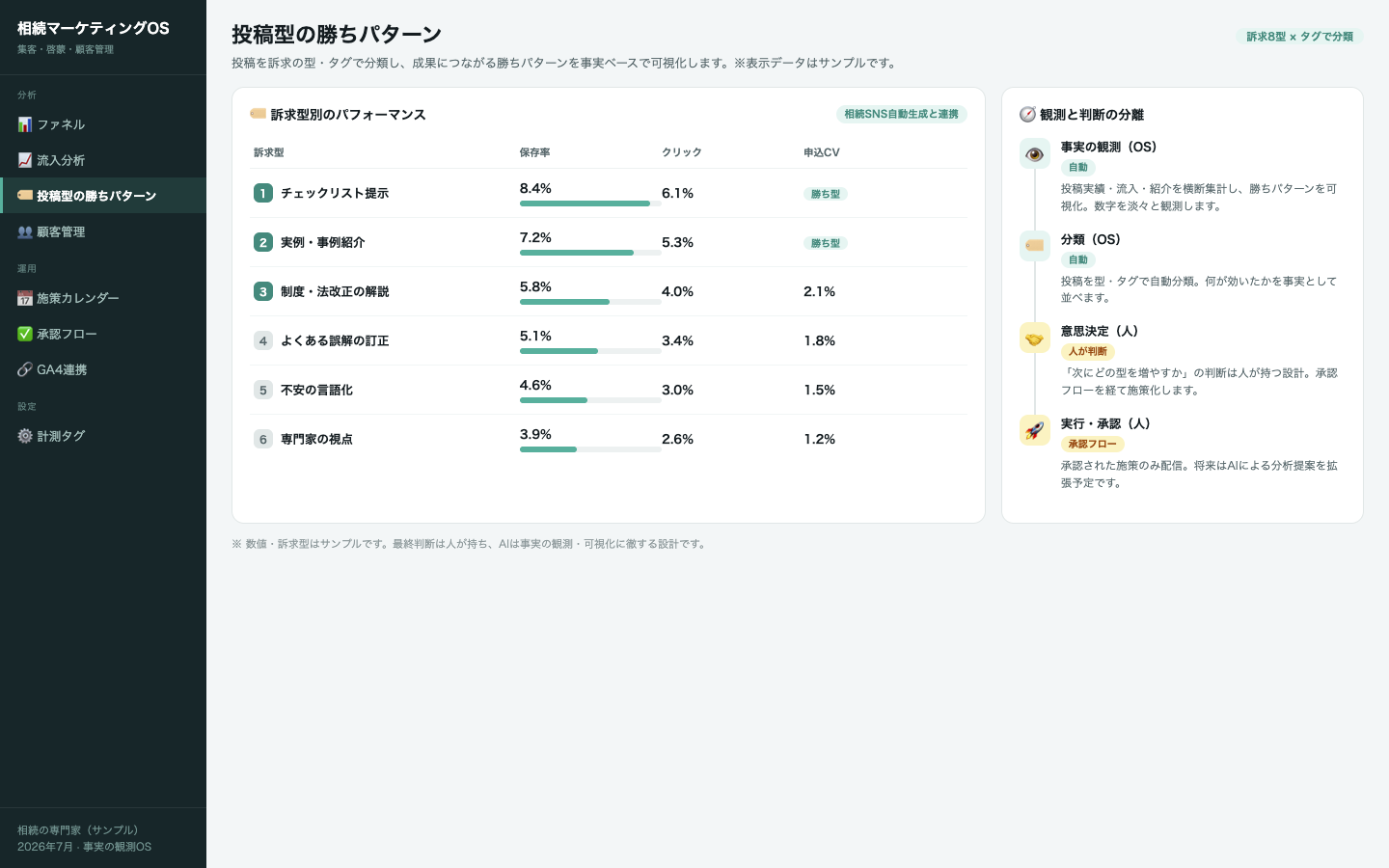The height and width of the screenshot is (868, 1389).
Task: Click rank badge 1 for チェックリスト提示
Action: [263, 193]
